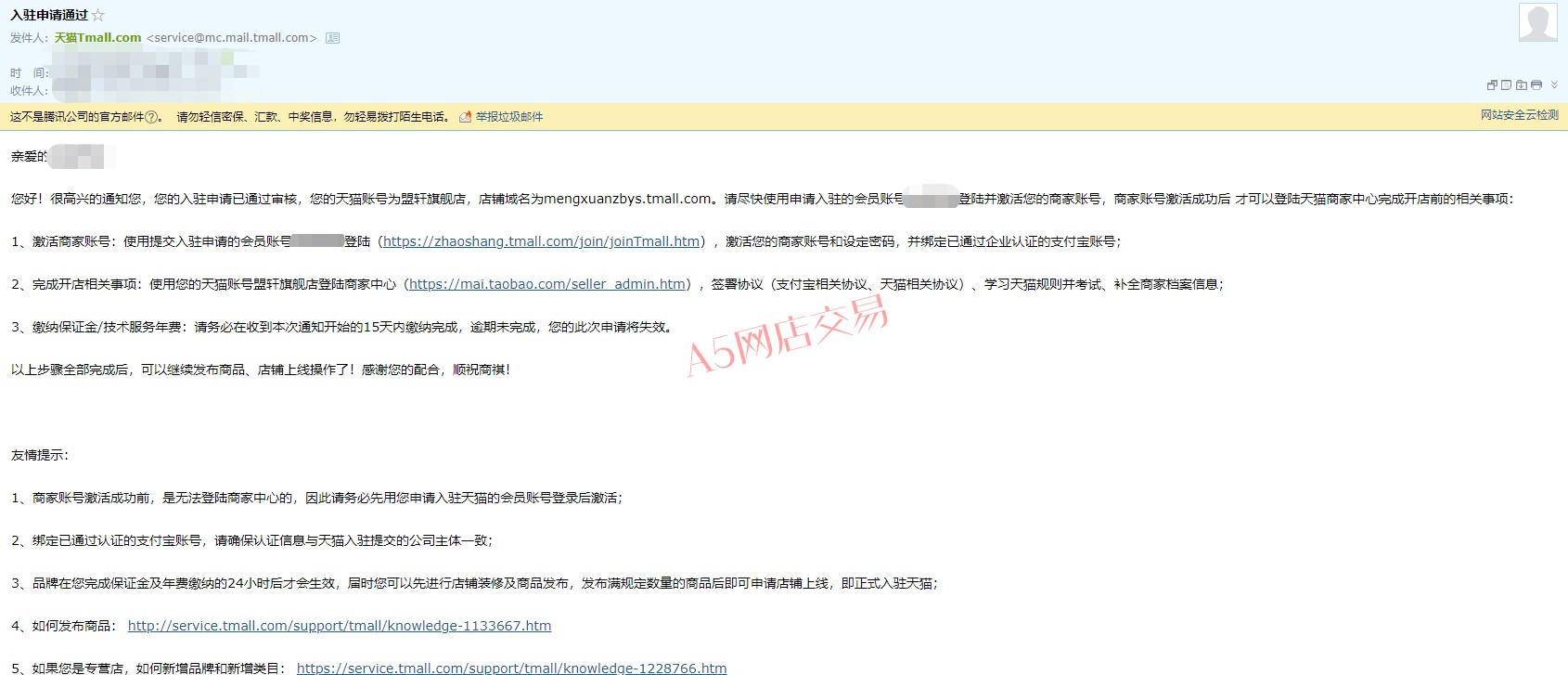This screenshot has width=1568, height=675.
Task: Click the note/memo icon
Action: coord(1506,84)
